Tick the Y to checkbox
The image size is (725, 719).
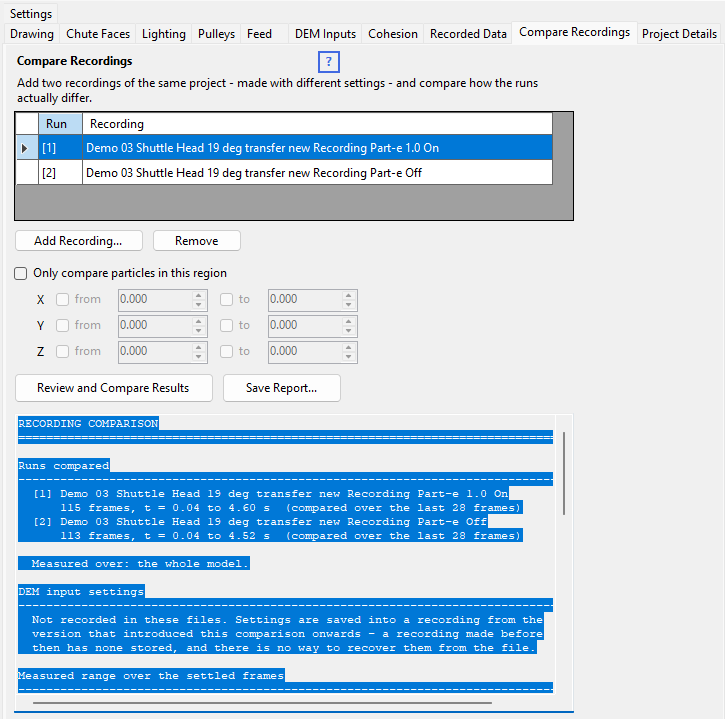[x=226, y=326]
